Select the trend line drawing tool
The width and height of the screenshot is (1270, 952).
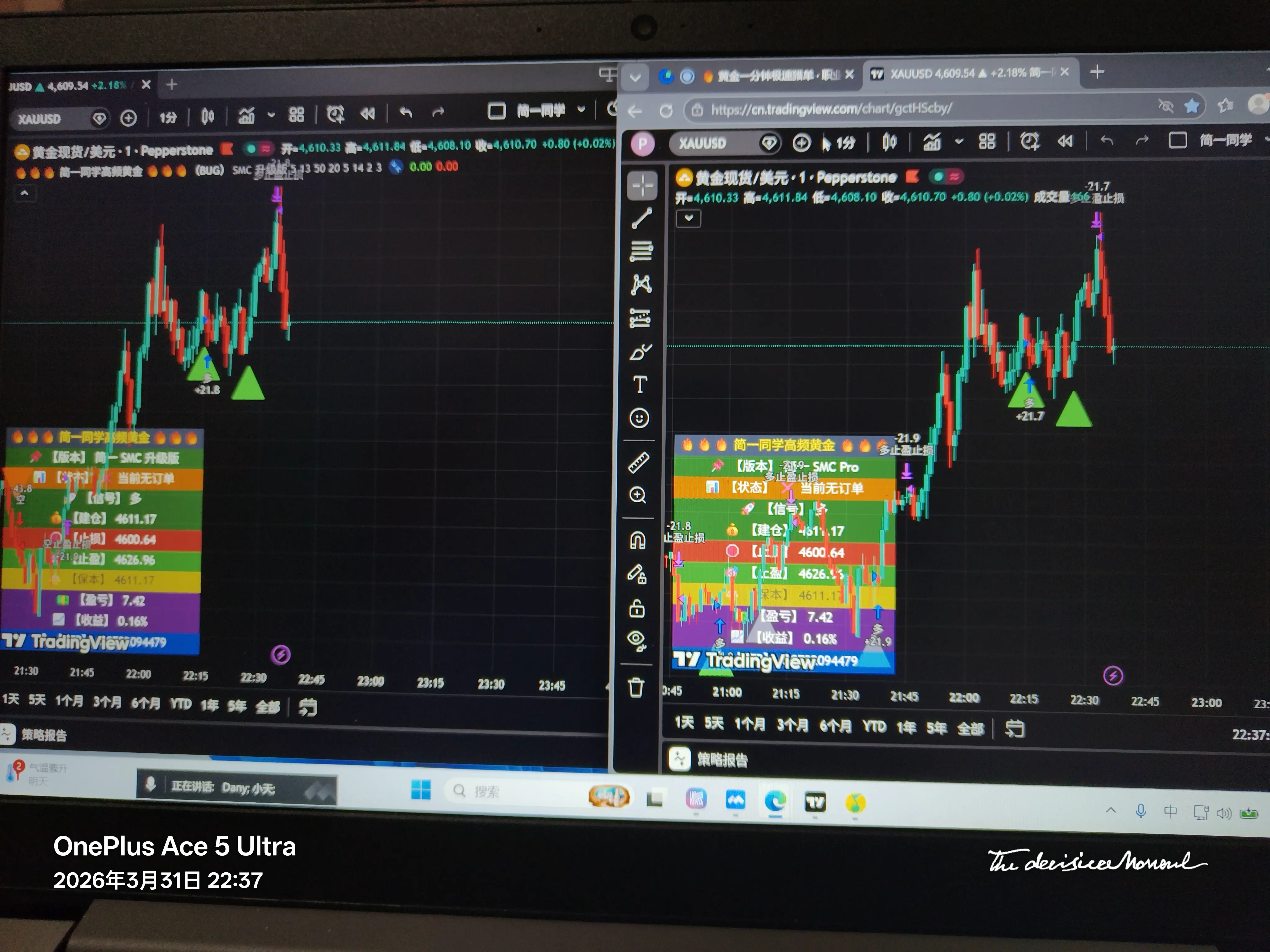point(641,218)
